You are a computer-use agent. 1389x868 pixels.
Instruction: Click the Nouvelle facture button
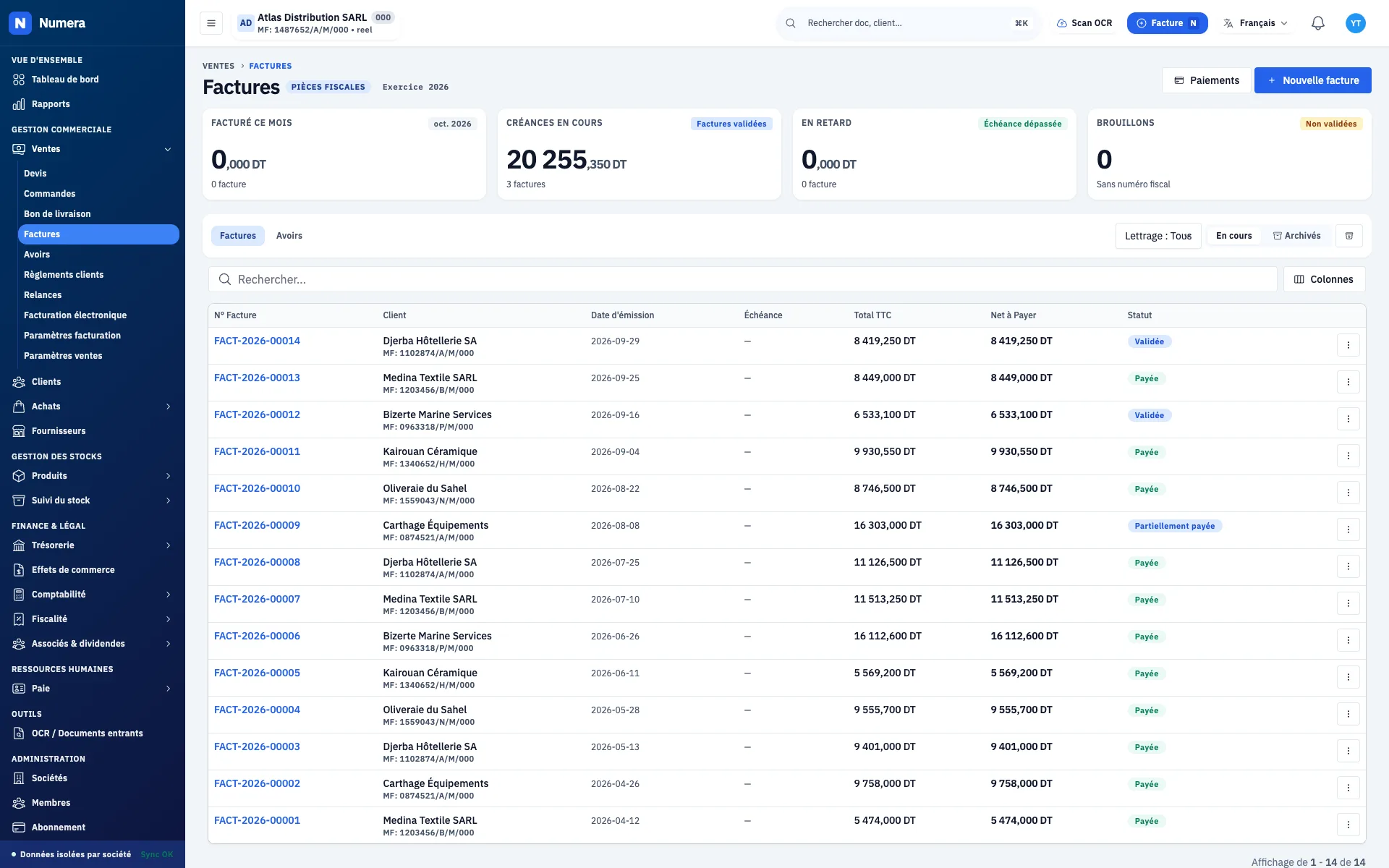pos(1312,80)
